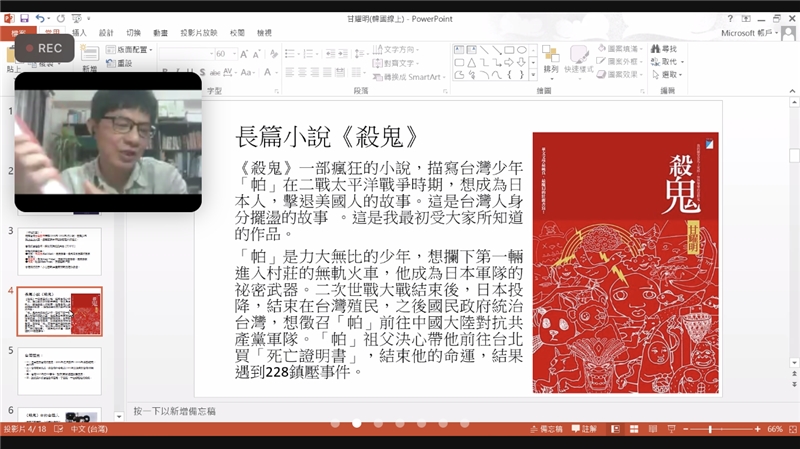Toggle 備忘稿 notes pane
Screen dimensions: 800x449
(546, 429)
